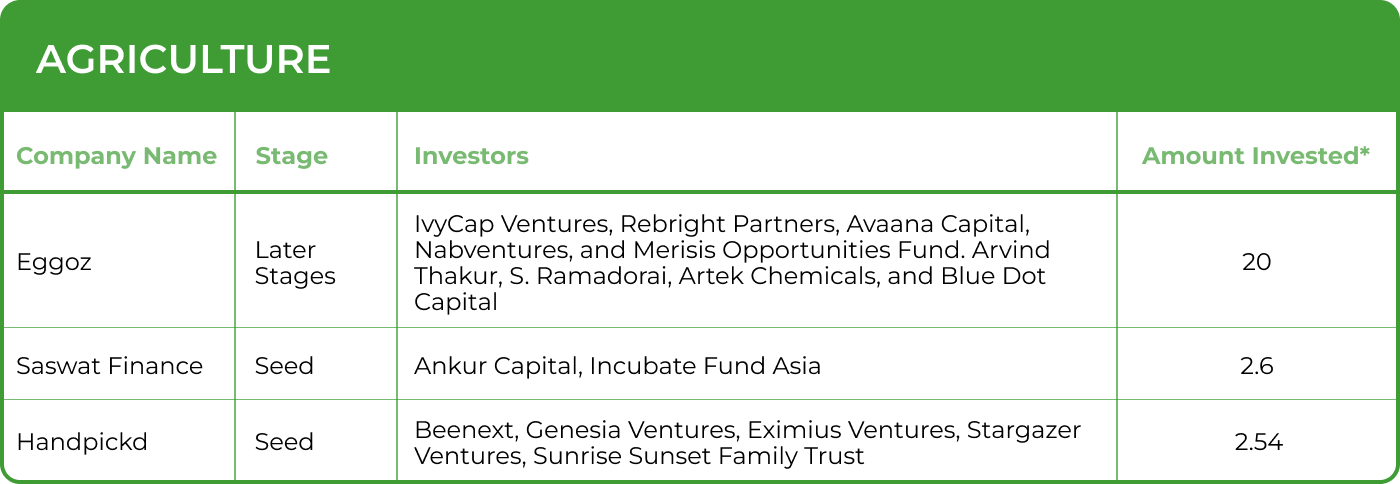Select Ankur Capital, Incubate Fund Asia text
1400x484 pixels.
(617, 366)
